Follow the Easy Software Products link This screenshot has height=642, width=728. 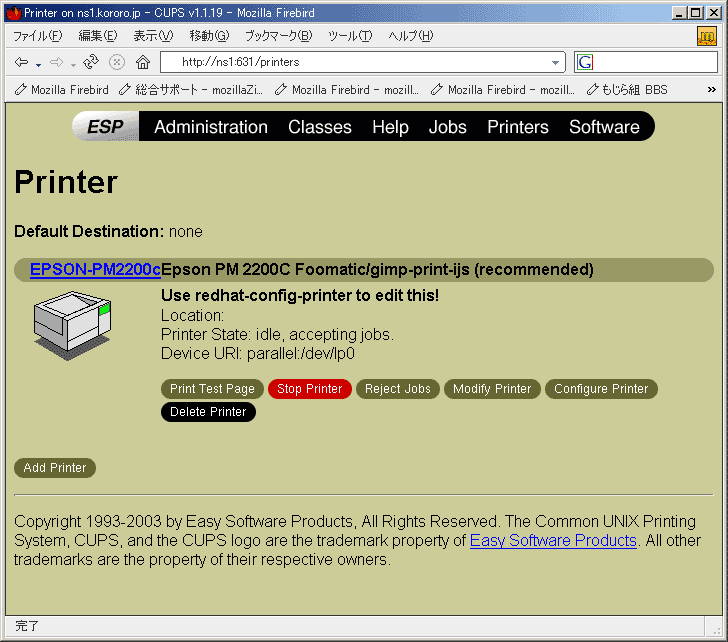553,540
